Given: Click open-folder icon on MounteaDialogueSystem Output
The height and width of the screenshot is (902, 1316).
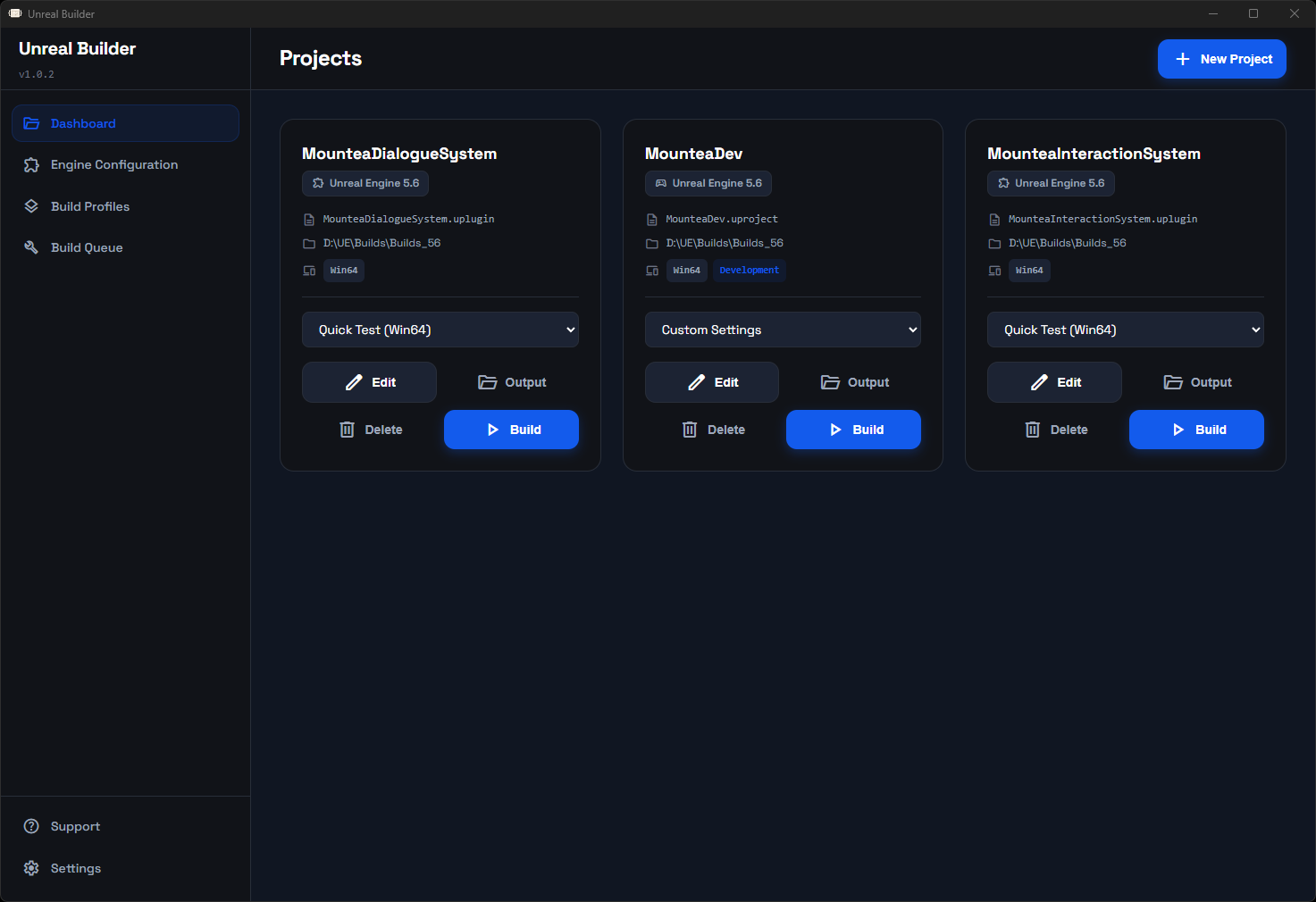Looking at the screenshot, I should tap(488, 382).
